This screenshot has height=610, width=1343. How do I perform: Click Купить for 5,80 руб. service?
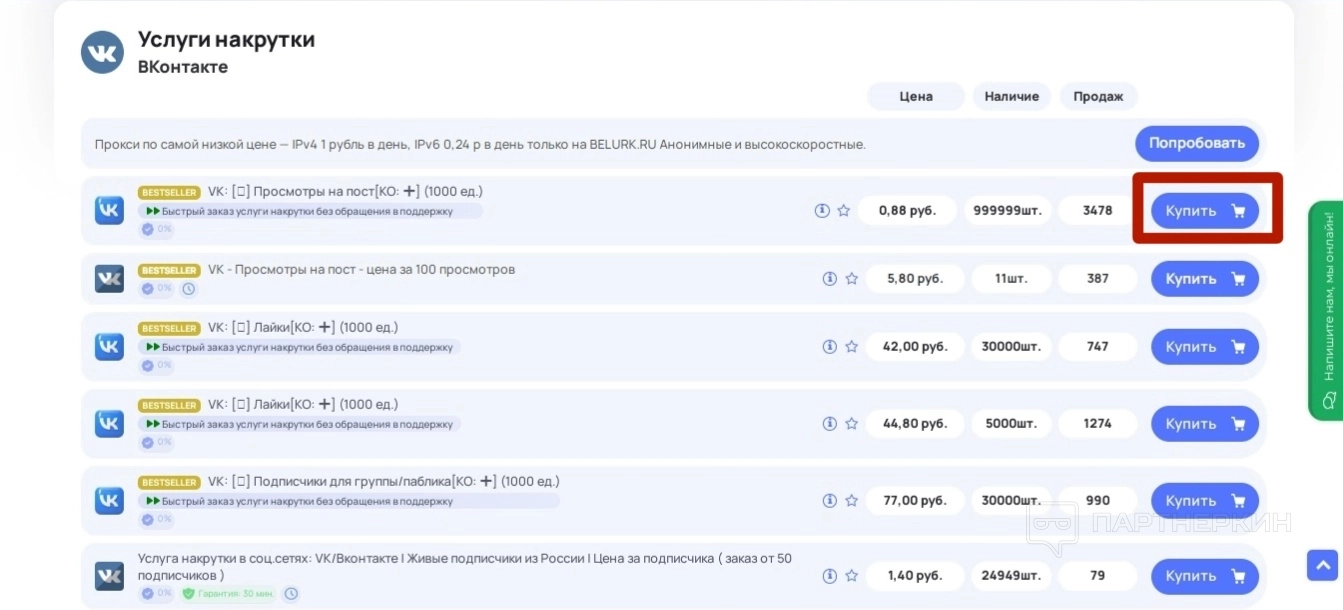point(1205,279)
